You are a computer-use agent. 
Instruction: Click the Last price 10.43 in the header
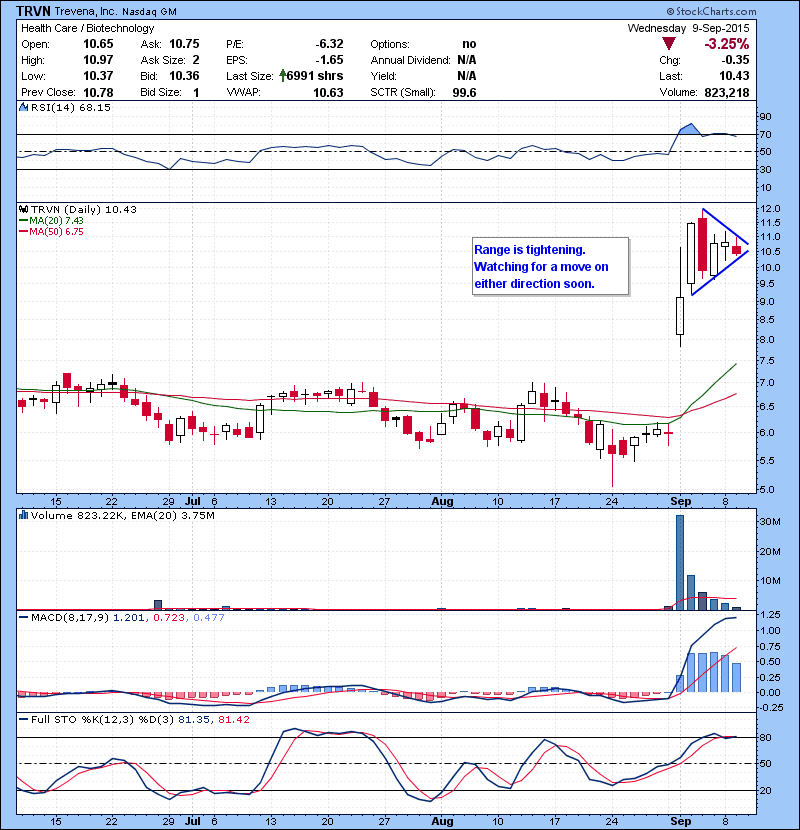[x=734, y=76]
